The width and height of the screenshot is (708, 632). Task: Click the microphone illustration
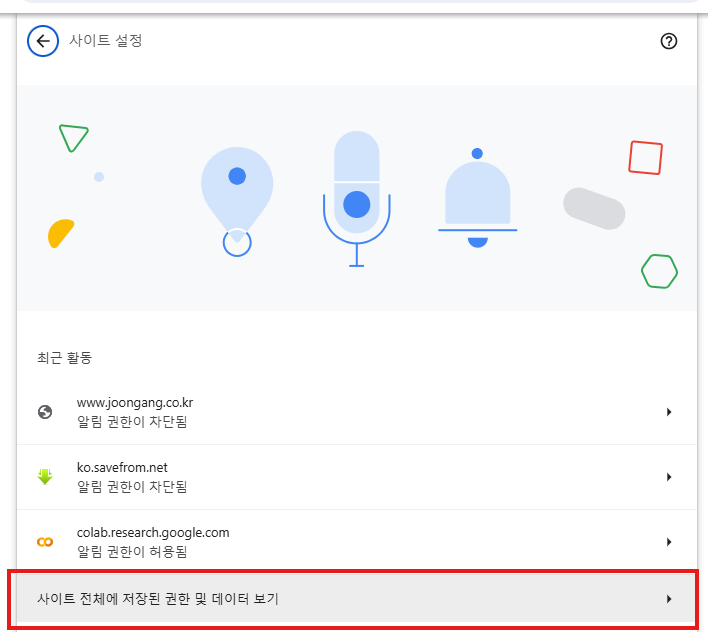356,197
